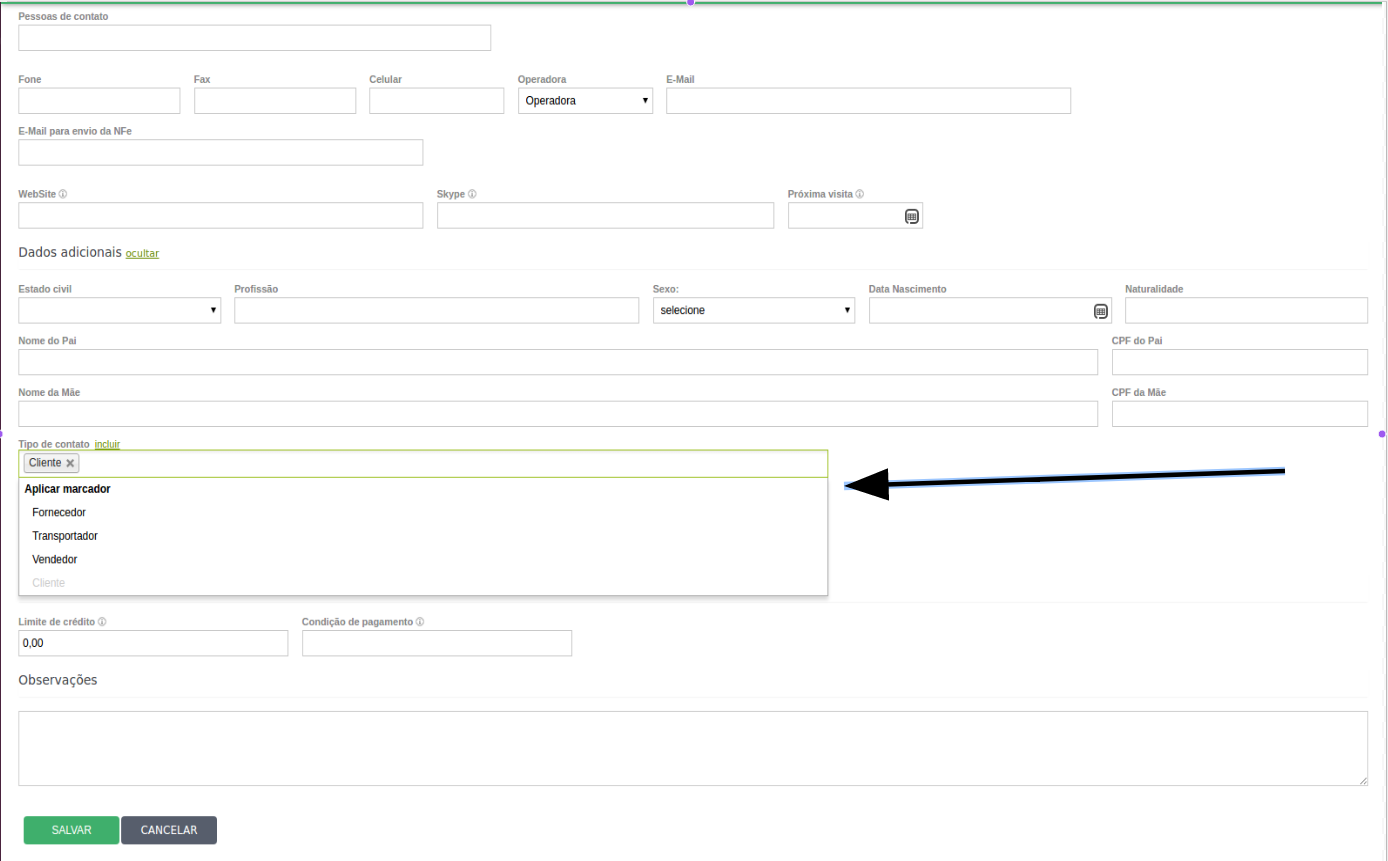1388x861 pixels.
Task: Focus the Observações text area
Action: pyautogui.click(x=692, y=748)
